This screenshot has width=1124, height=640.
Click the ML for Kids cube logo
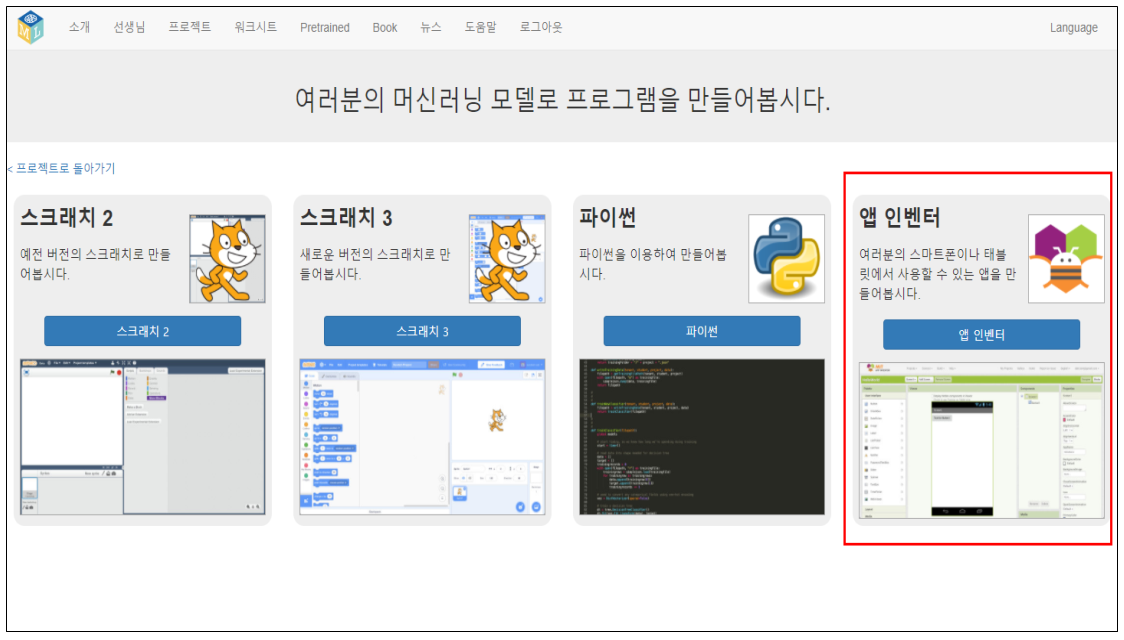(x=30, y=27)
